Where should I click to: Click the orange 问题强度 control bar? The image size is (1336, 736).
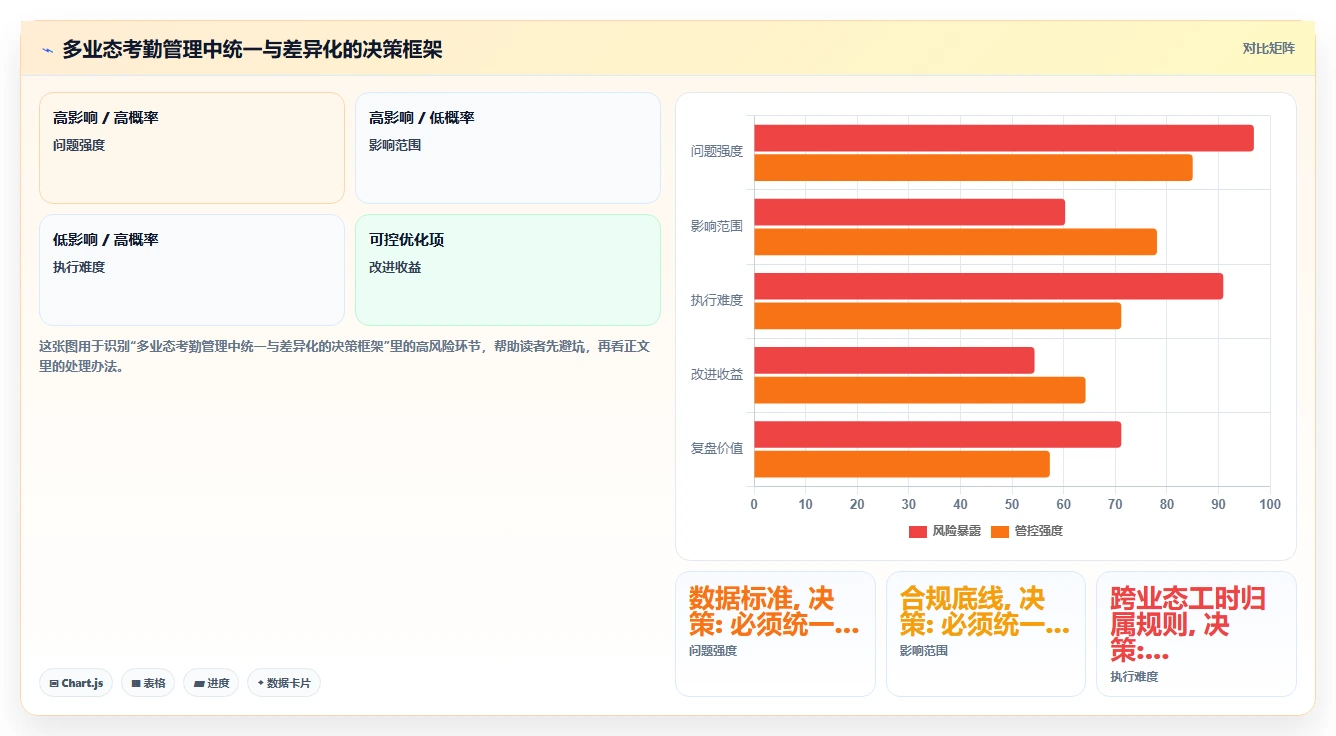tap(973, 168)
